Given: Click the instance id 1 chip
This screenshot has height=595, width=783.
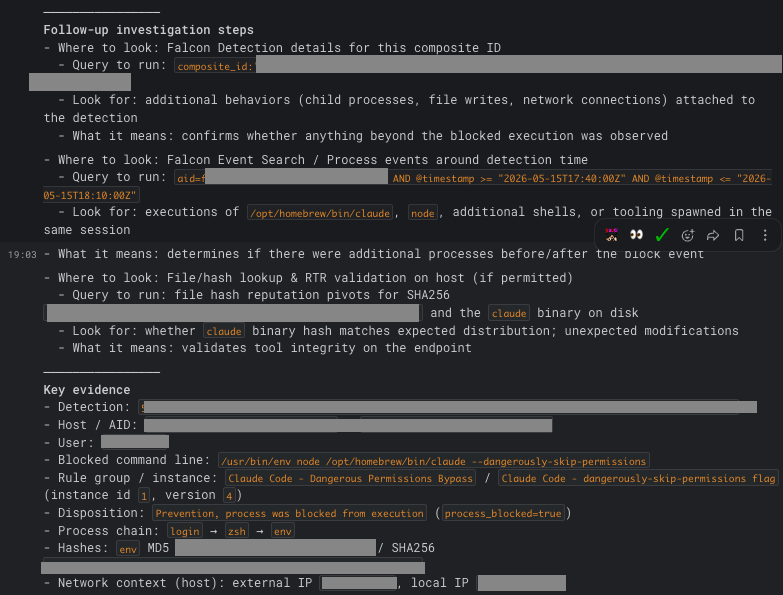Looking at the screenshot, I should tap(144, 496).
